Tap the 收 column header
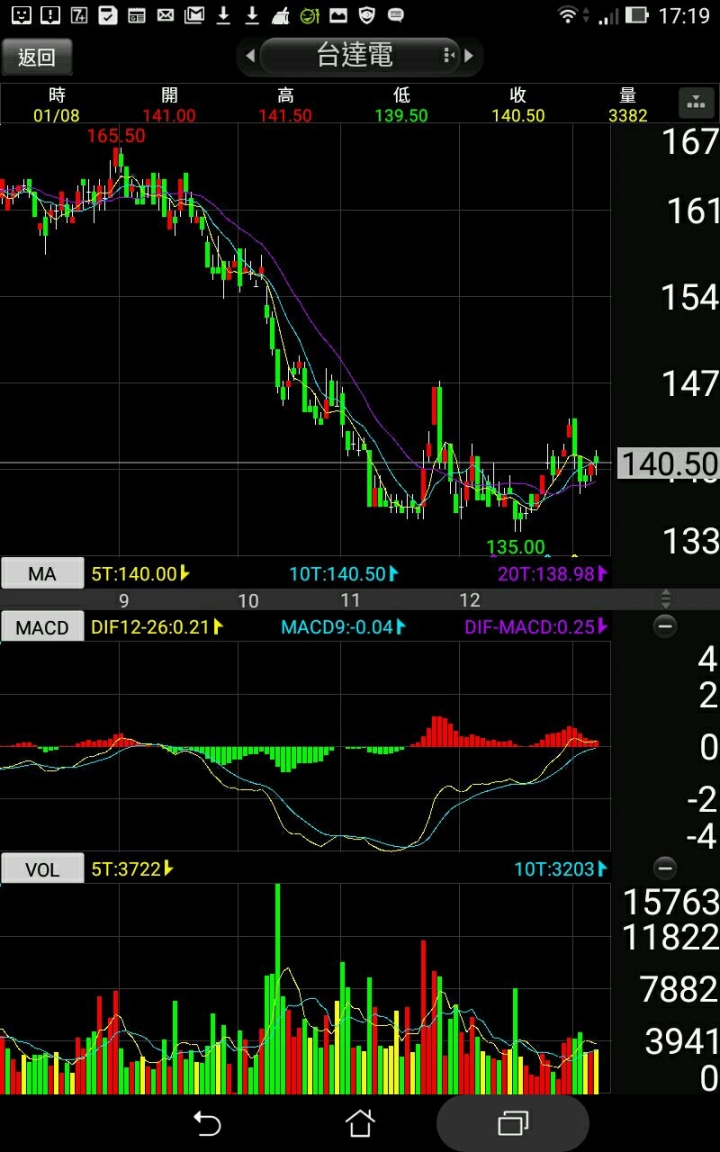720x1152 pixels. coord(519,96)
